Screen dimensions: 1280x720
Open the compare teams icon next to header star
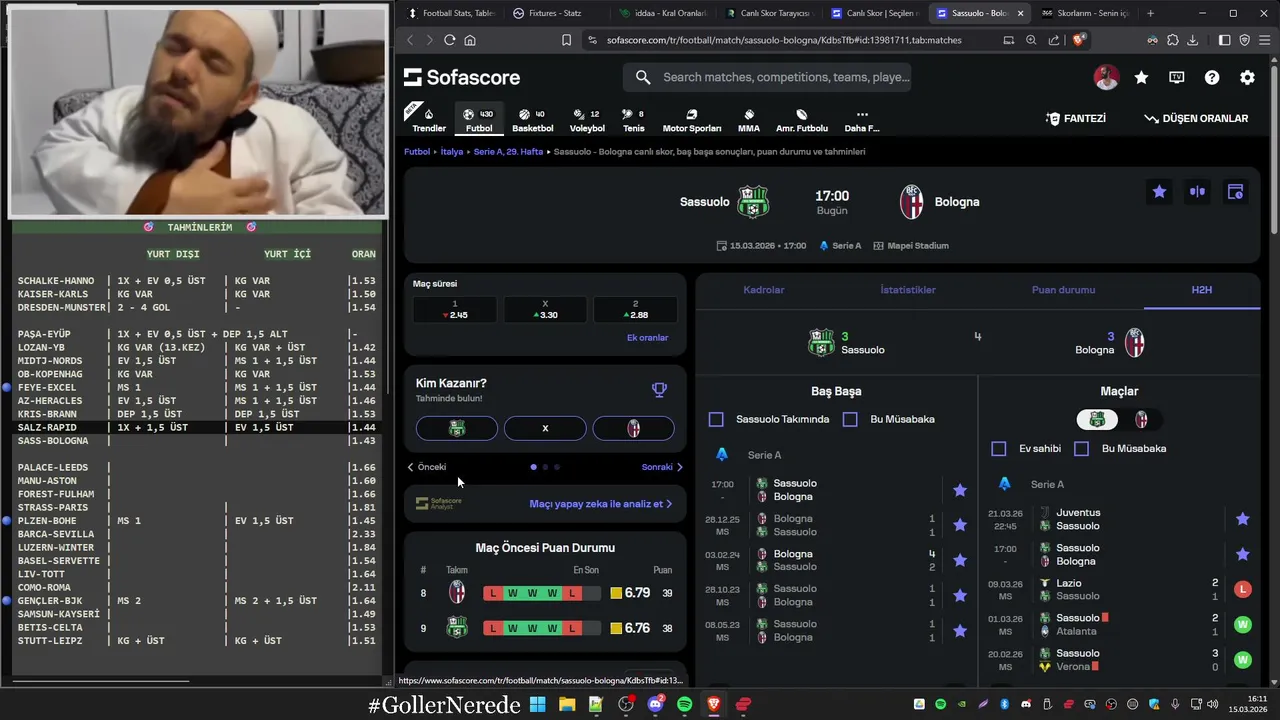coord(1197,192)
